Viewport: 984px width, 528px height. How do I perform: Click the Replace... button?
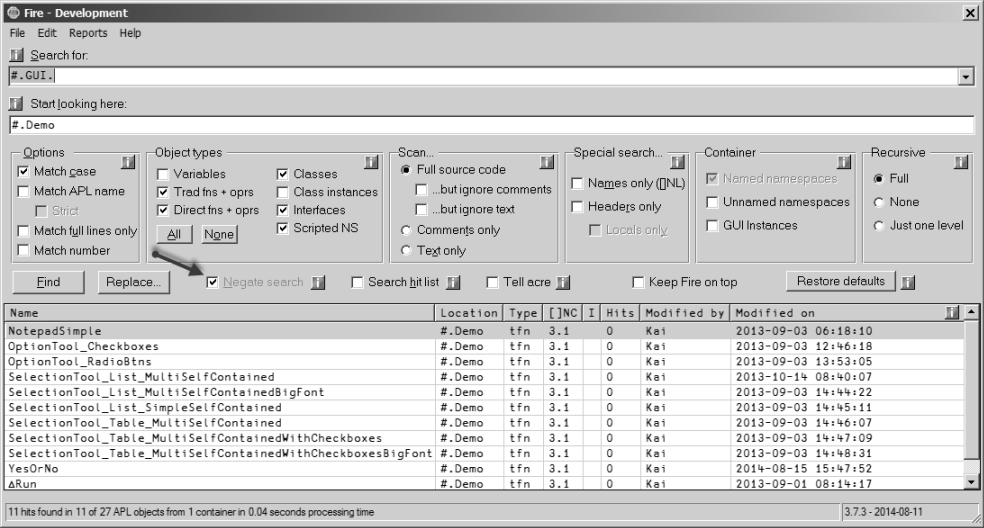(133, 283)
